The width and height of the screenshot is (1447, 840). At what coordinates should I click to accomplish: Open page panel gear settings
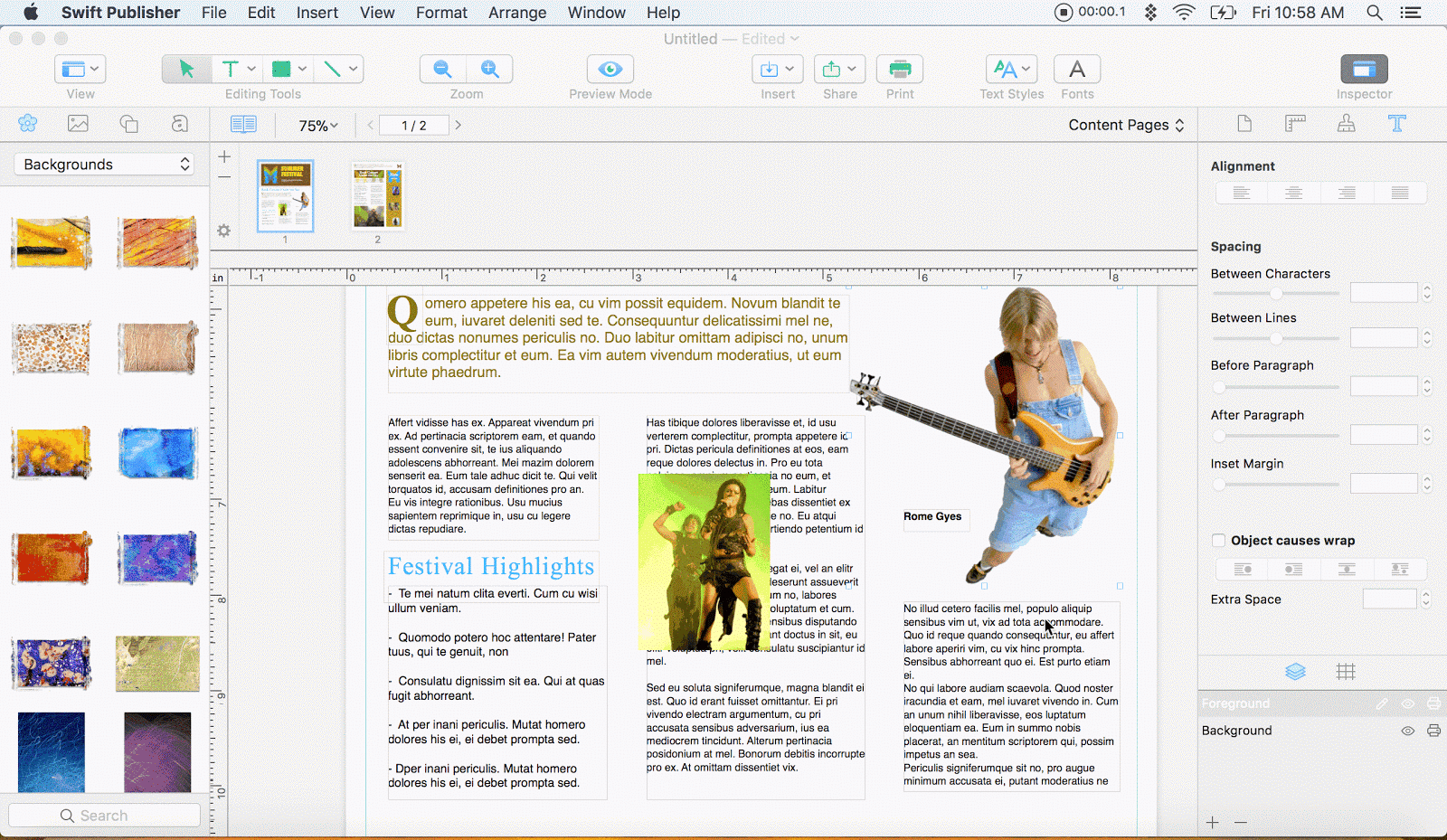[224, 231]
